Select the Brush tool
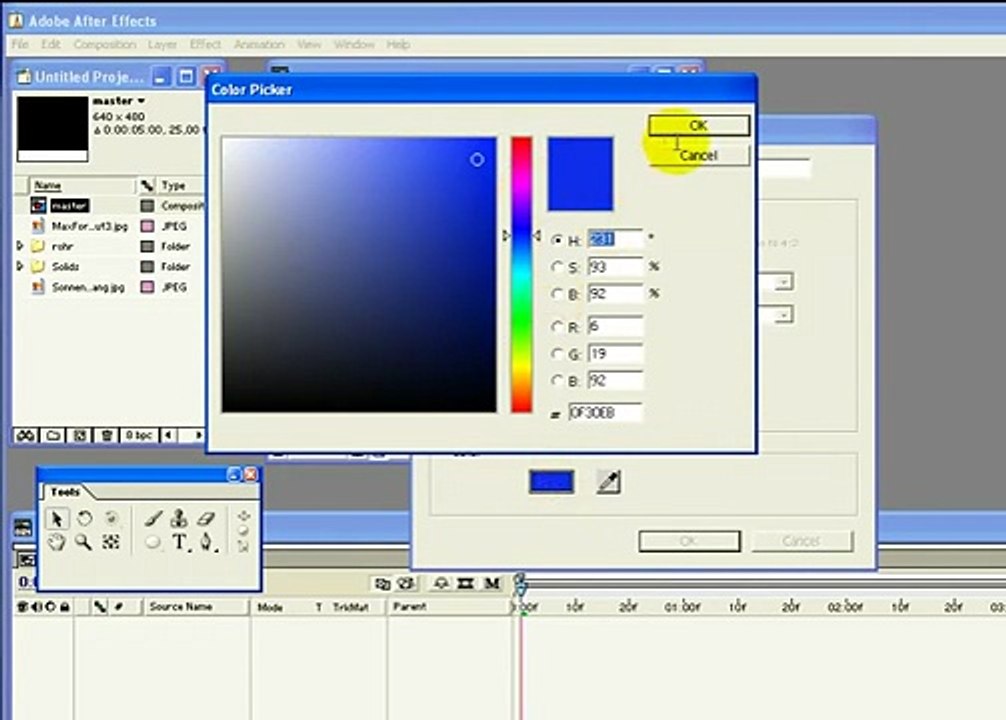1006x720 pixels. click(x=153, y=518)
